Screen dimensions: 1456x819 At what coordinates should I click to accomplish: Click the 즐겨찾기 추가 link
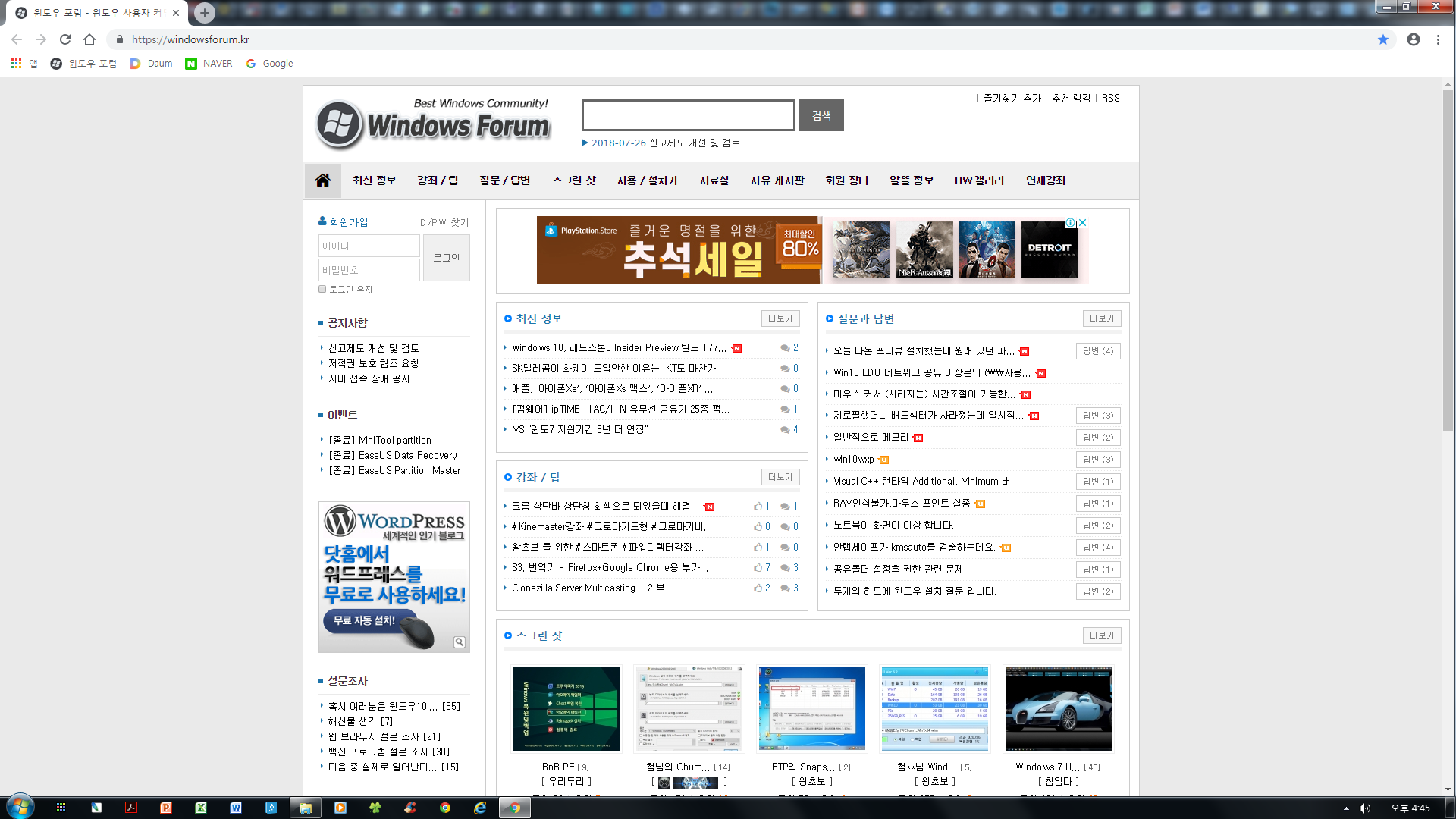[x=1012, y=98]
